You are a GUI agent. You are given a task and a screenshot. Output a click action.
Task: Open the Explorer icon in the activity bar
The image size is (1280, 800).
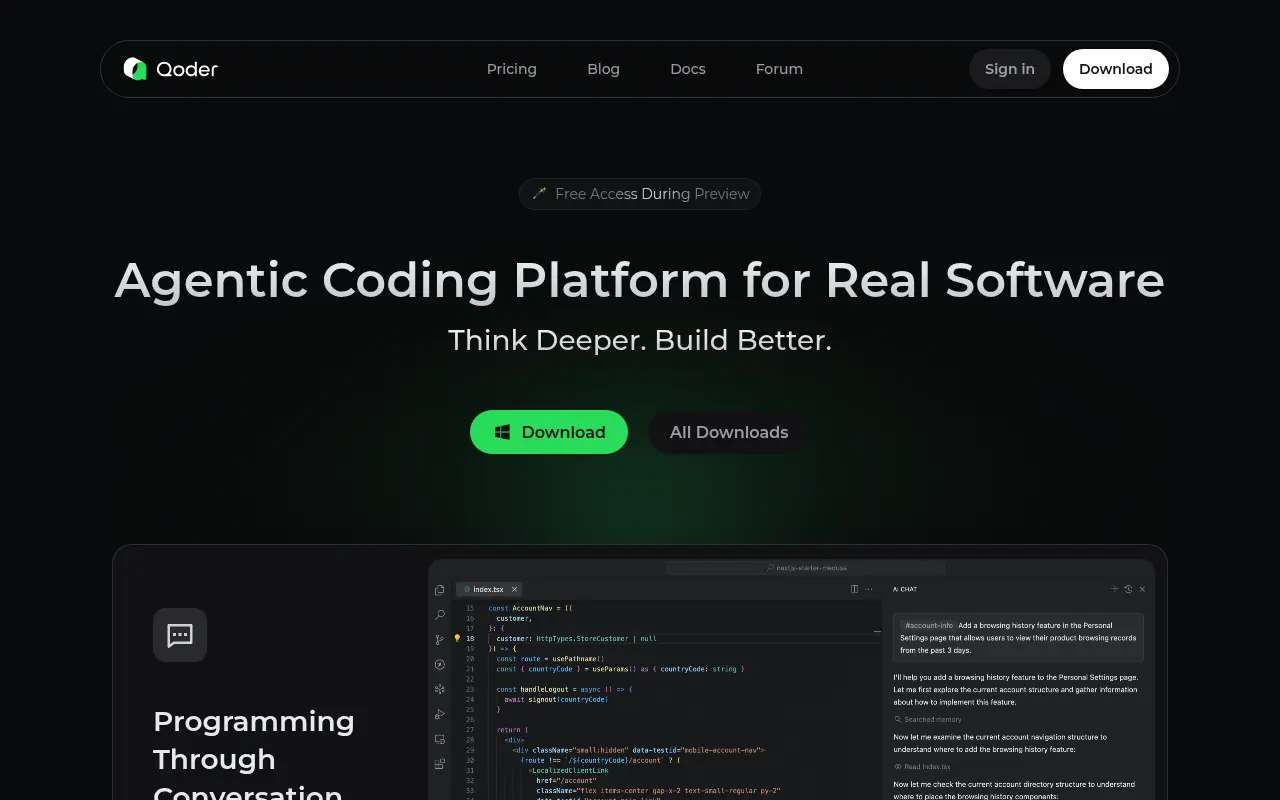(439, 589)
